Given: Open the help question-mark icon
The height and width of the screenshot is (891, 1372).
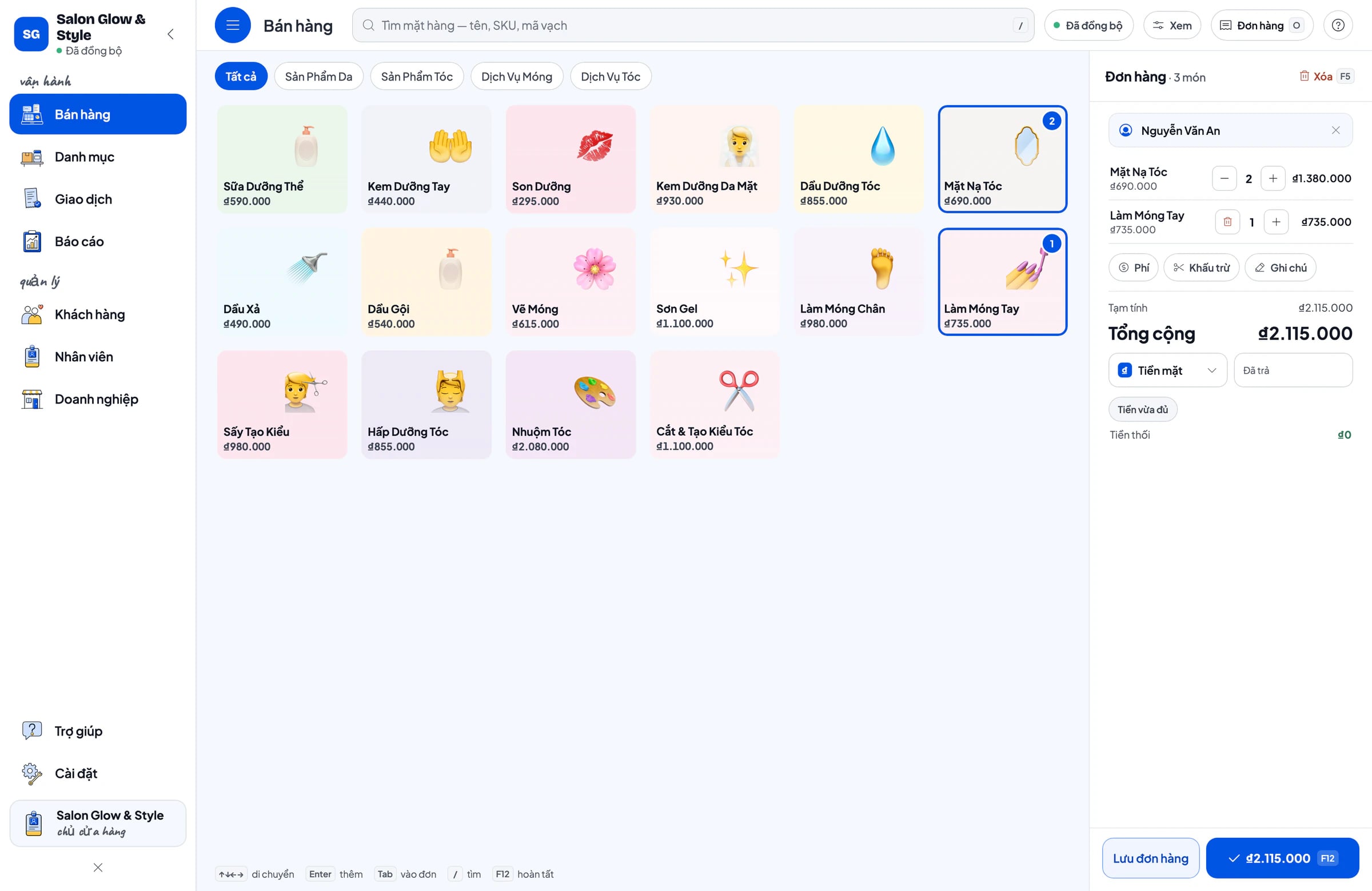Looking at the screenshot, I should tap(1338, 25).
